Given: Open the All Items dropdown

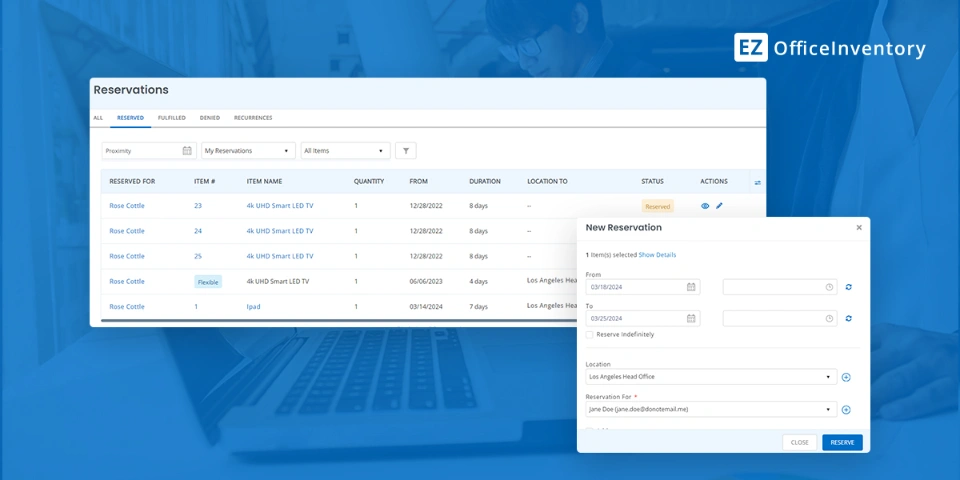Looking at the screenshot, I should click(345, 151).
